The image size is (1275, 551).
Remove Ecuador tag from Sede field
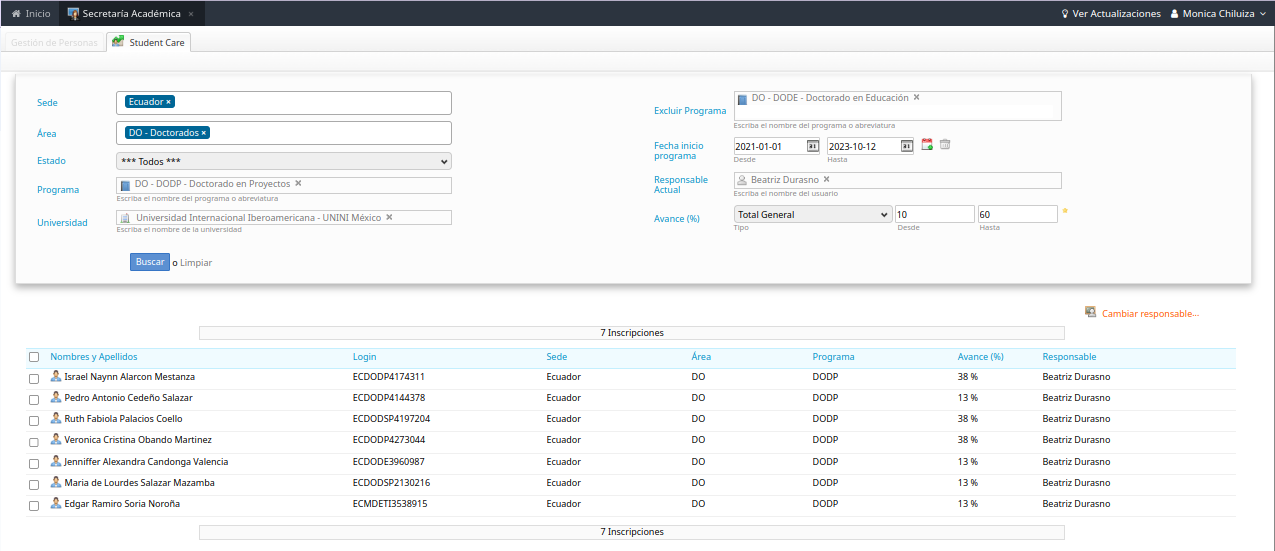tap(169, 102)
